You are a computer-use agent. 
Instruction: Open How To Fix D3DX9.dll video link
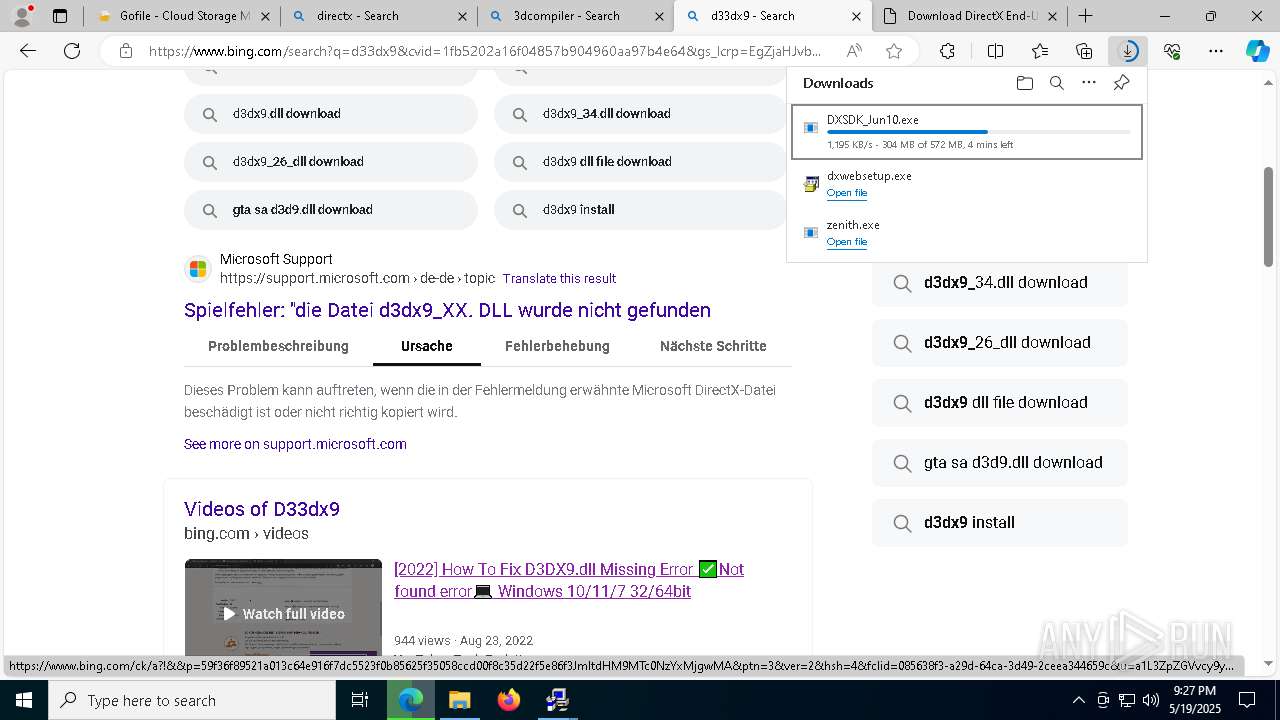pos(569,580)
